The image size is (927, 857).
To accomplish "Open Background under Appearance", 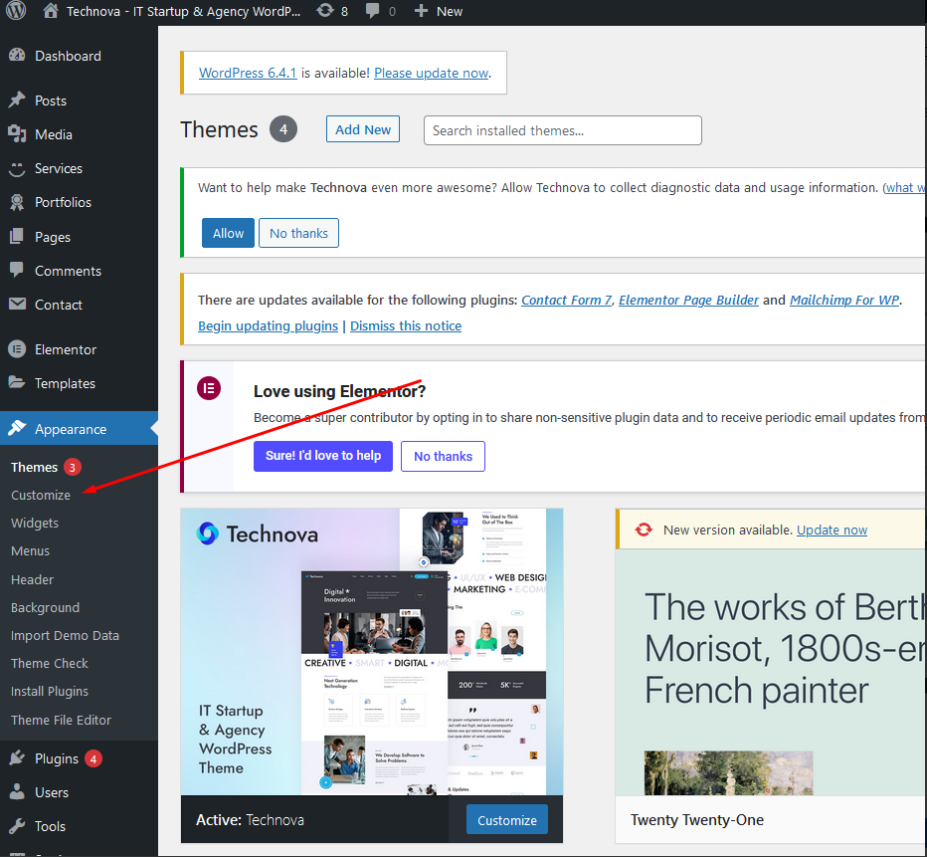I will 45,607.
